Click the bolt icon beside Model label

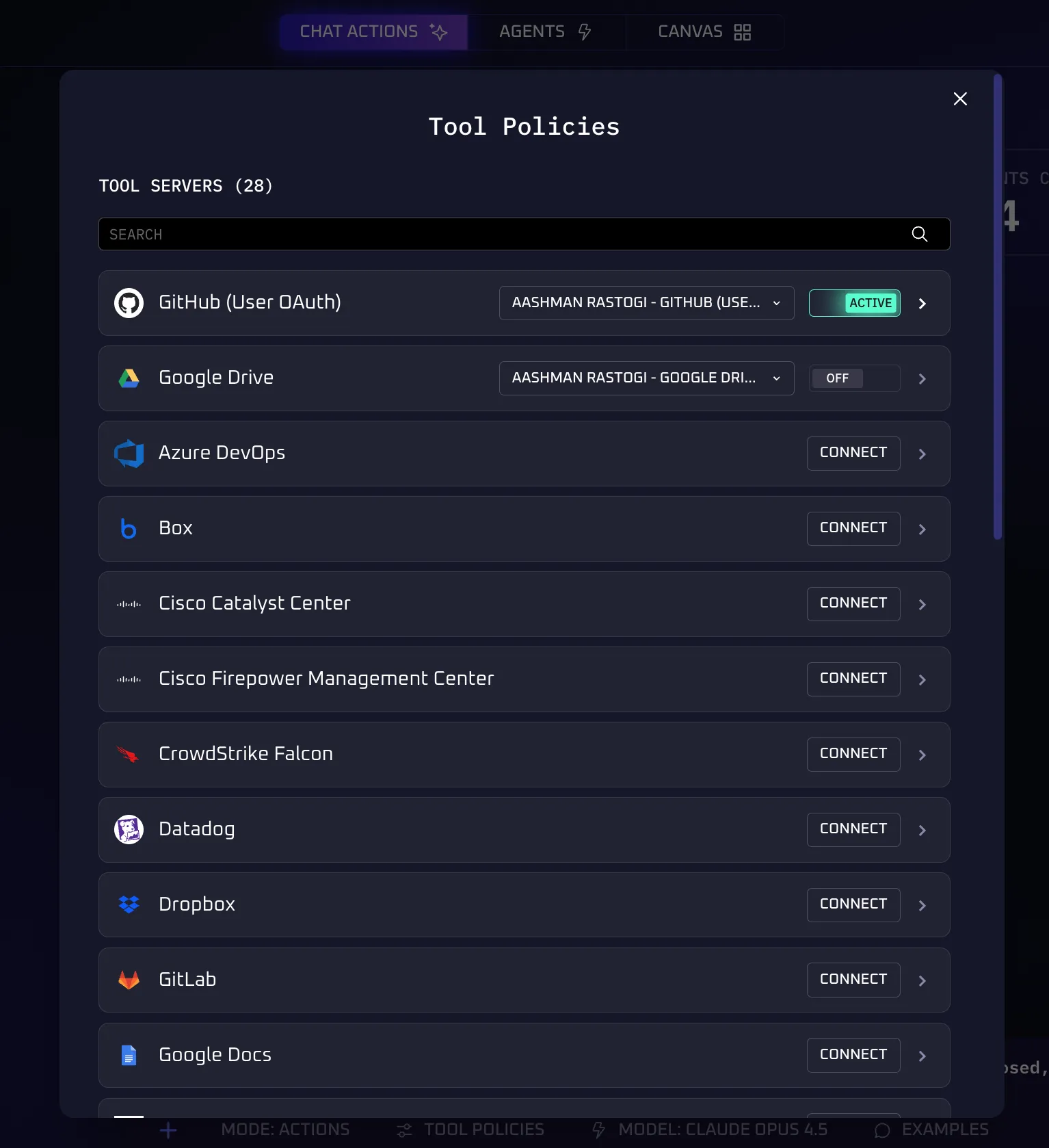tap(599, 1130)
